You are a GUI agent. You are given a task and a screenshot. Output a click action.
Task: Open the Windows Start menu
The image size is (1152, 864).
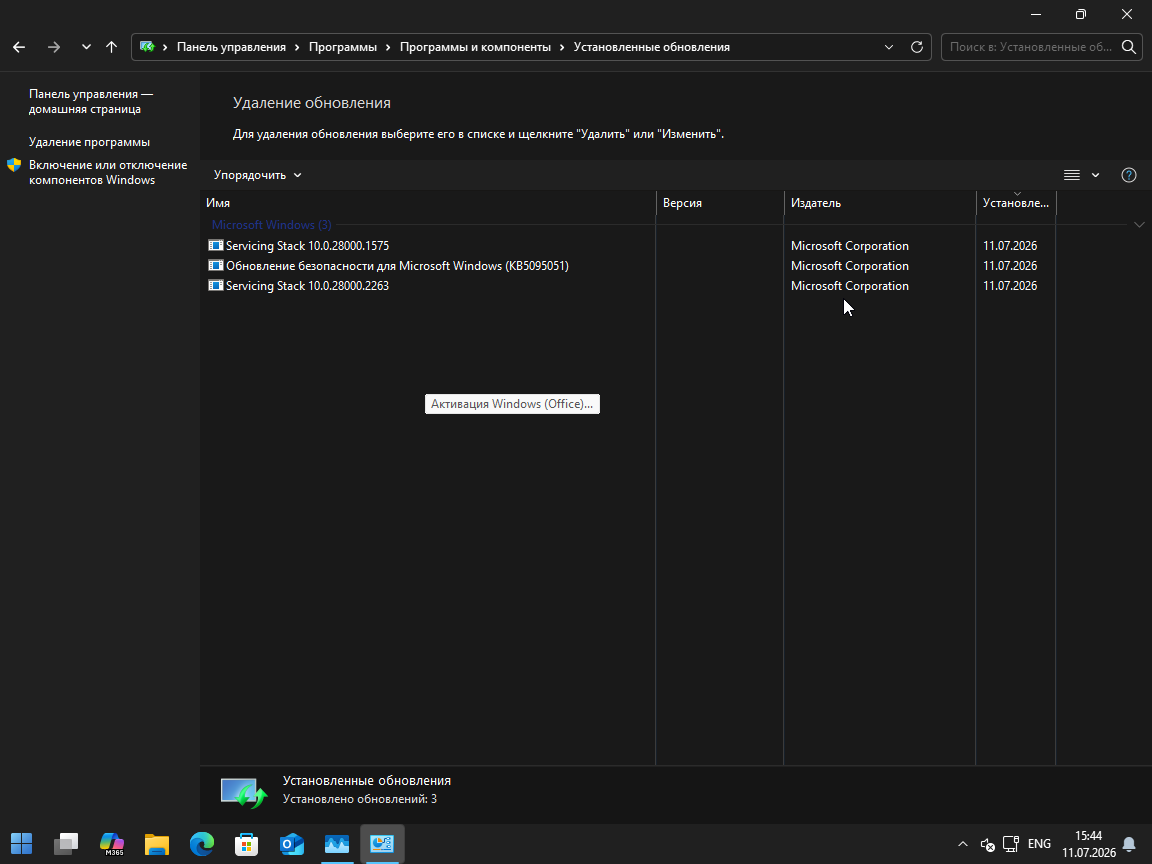pyautogui.click(x=21, y=843)
